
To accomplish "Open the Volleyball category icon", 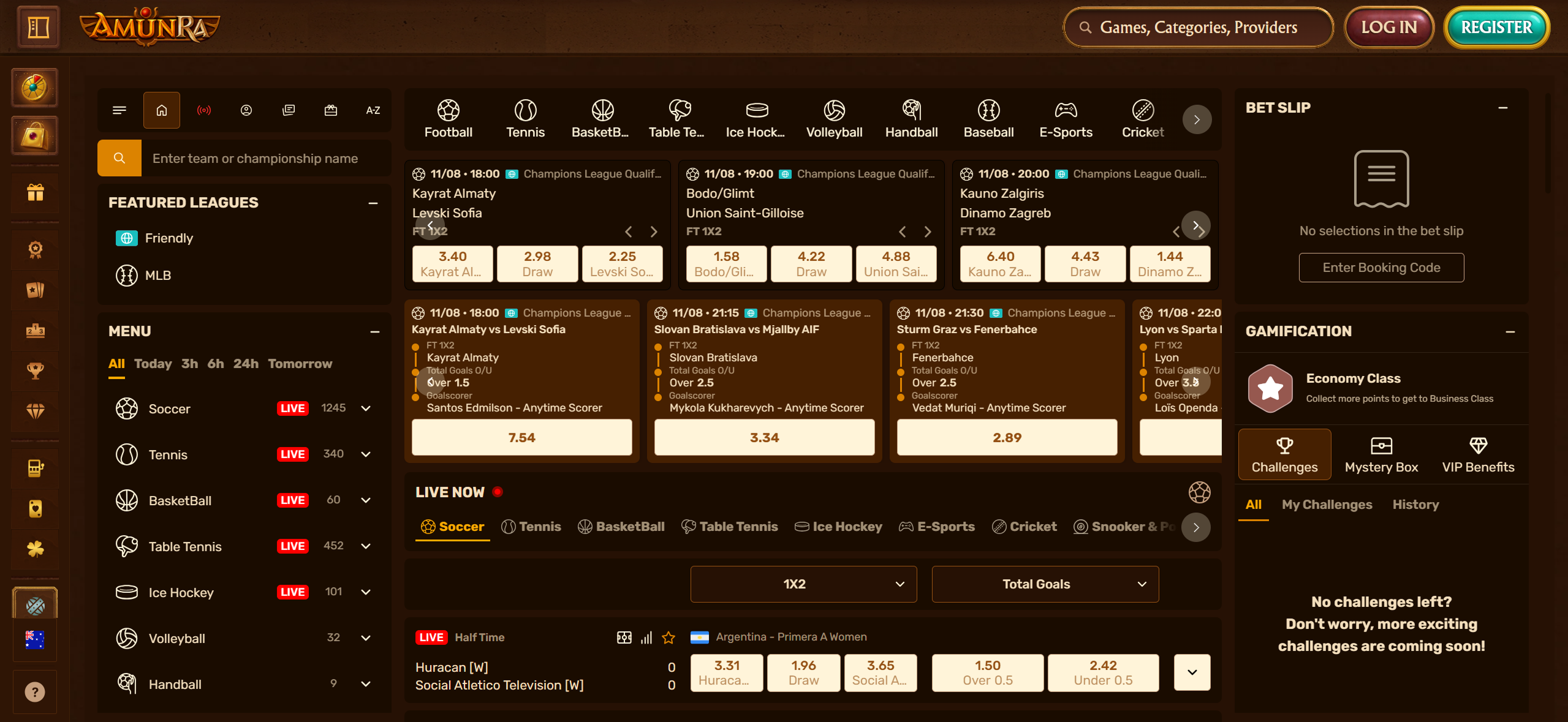I will tap(834, 119).
